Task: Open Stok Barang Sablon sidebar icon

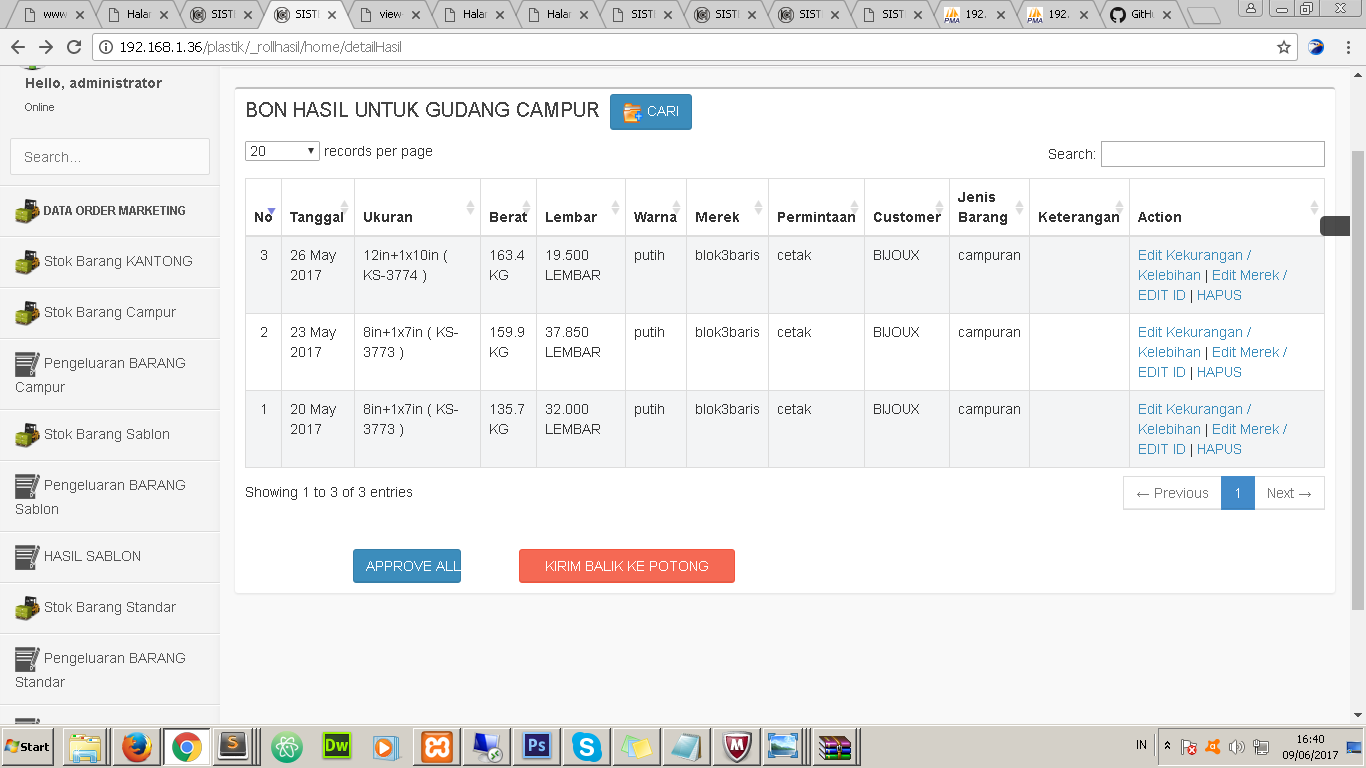Action: (x=27, y=435)
